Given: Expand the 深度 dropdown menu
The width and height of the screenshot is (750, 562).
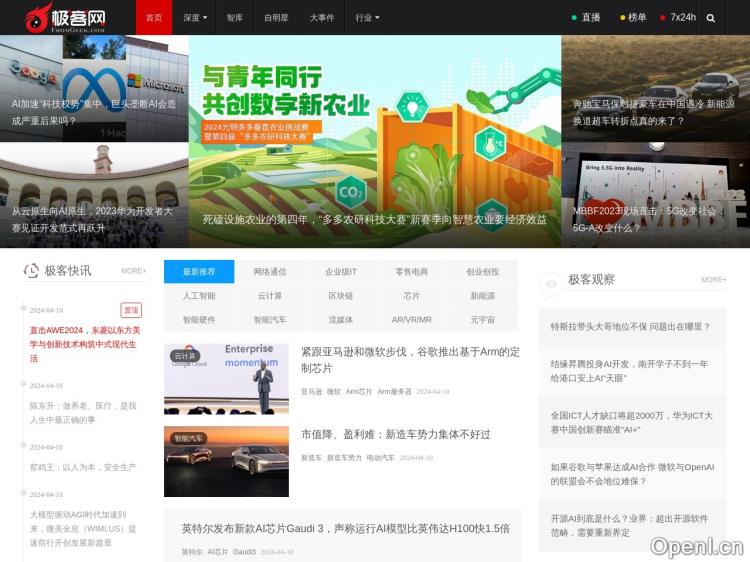Looking at the screenshot, I should pos(195,17).
